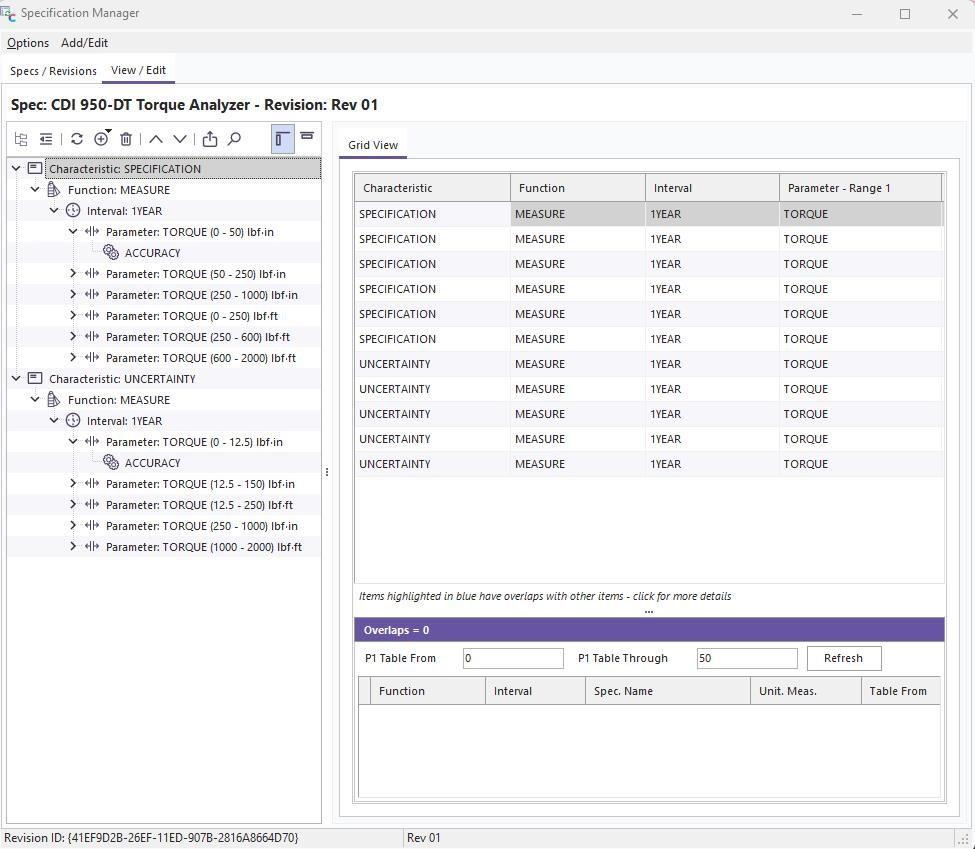Open the Options menu
The height and width of the screenshot is (849, 975).
click(x=28, y=43)
